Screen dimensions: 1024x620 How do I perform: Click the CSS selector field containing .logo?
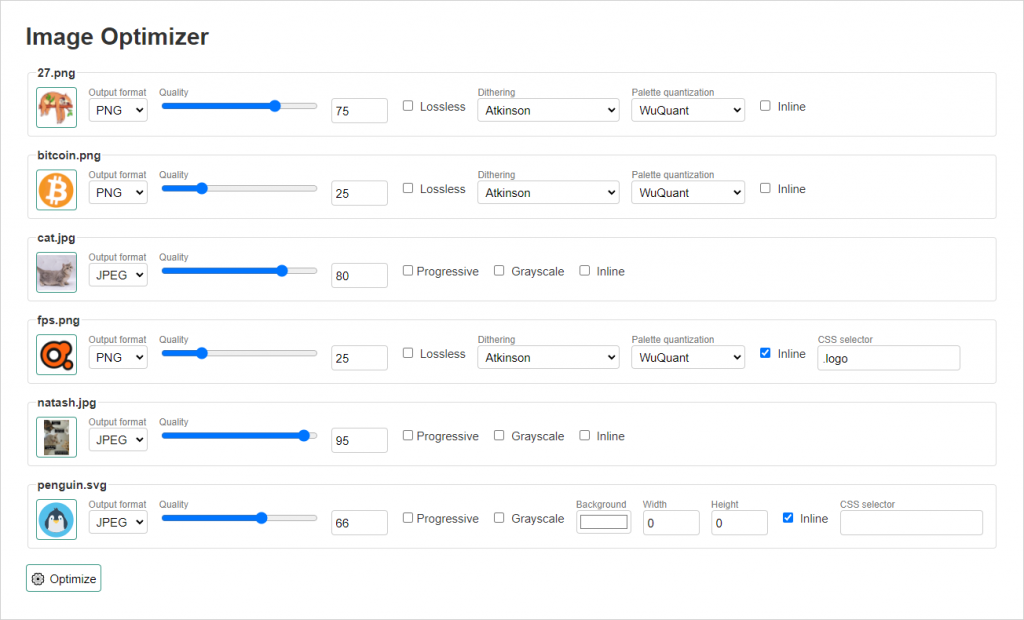tap(889, 358)
